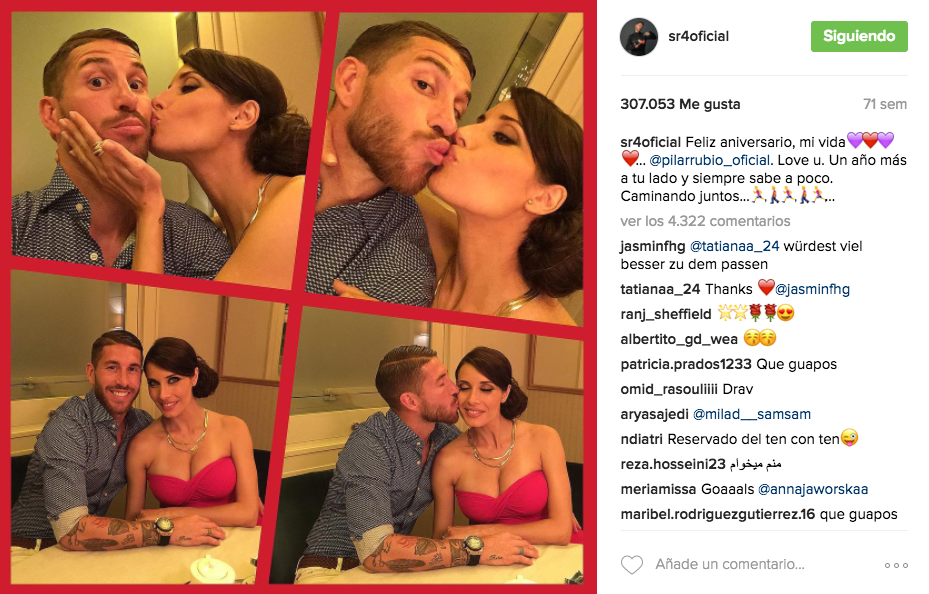Screen dimensions: 929x594
Task: Click the @milad__samsam mention
Action: click(752, 414)
